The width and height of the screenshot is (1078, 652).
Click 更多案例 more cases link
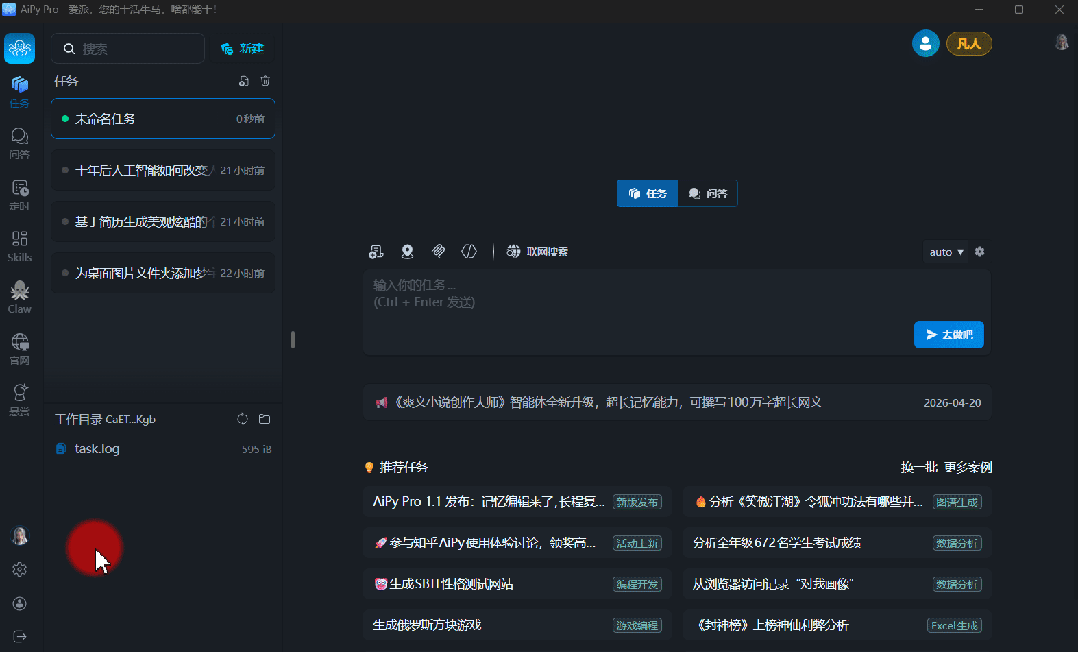point(968,468)
